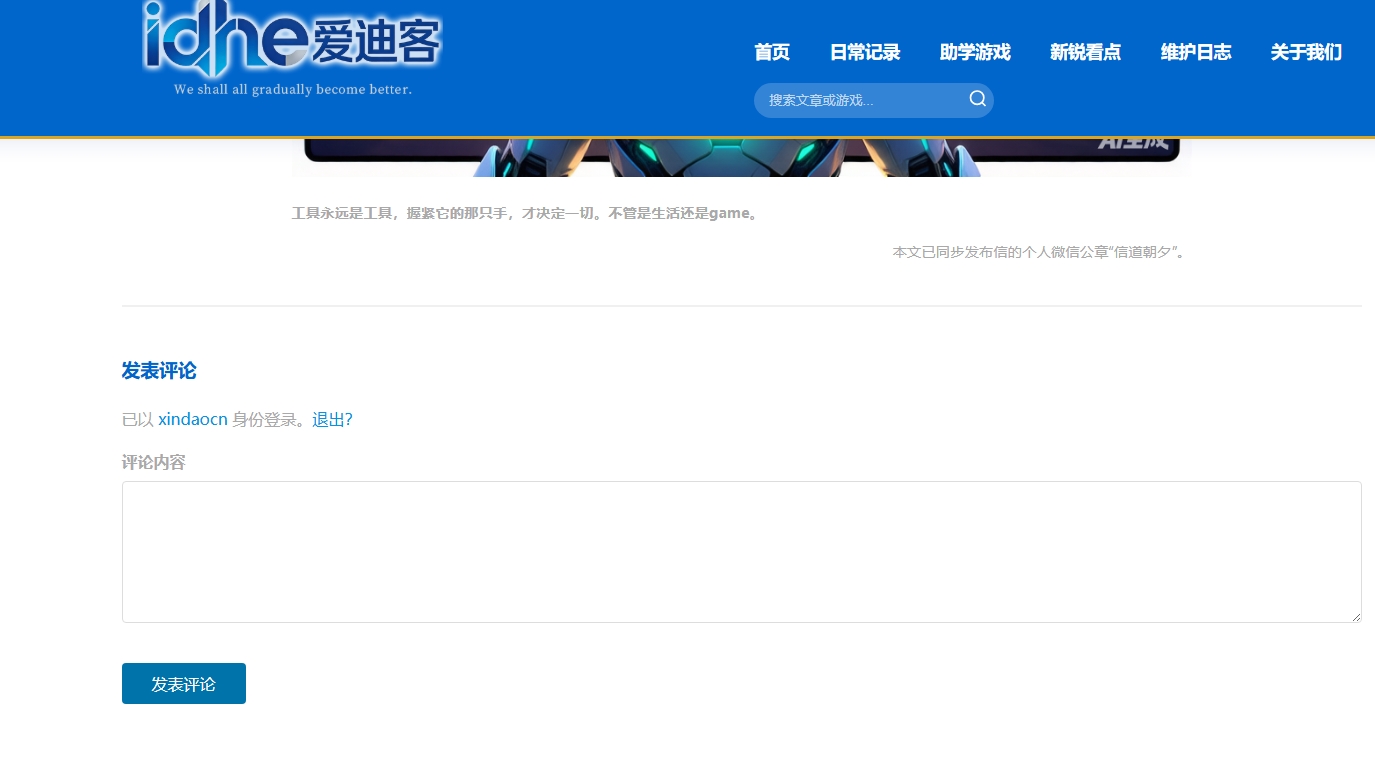This screenshot has height=757, width=1375.
Task: Click the idhe 爱迪客 site logo
Action: coord(291,40)
